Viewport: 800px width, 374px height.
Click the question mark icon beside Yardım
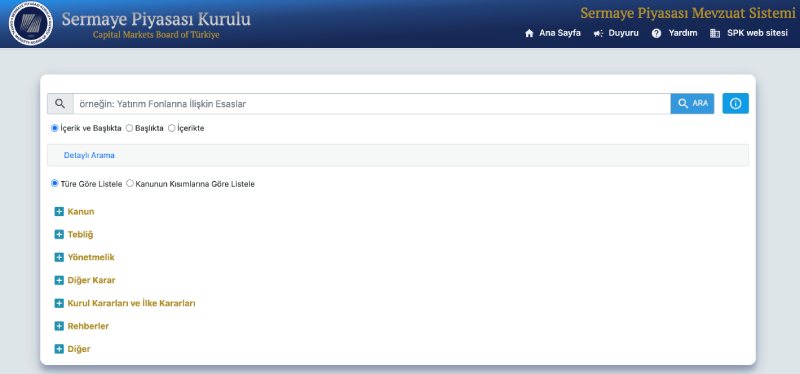click(x=657, y=33)
